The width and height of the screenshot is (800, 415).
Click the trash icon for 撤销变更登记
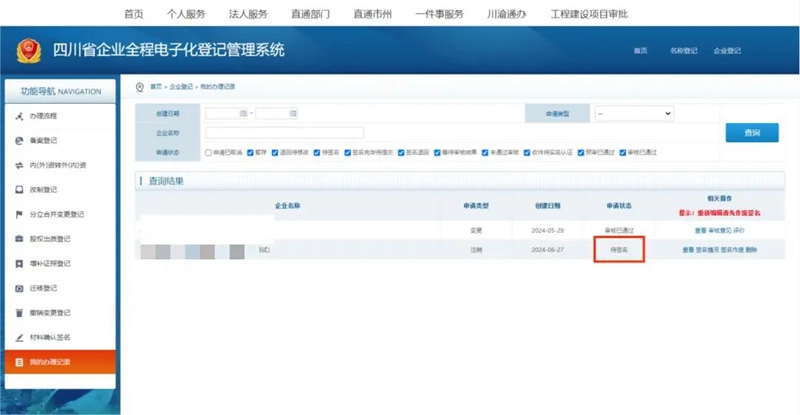point(19,313)
